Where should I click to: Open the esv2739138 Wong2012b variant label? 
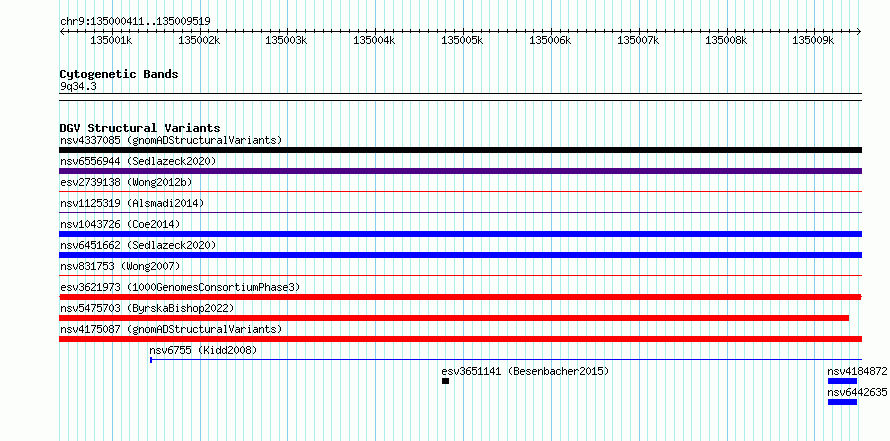[x=126, y=182]
